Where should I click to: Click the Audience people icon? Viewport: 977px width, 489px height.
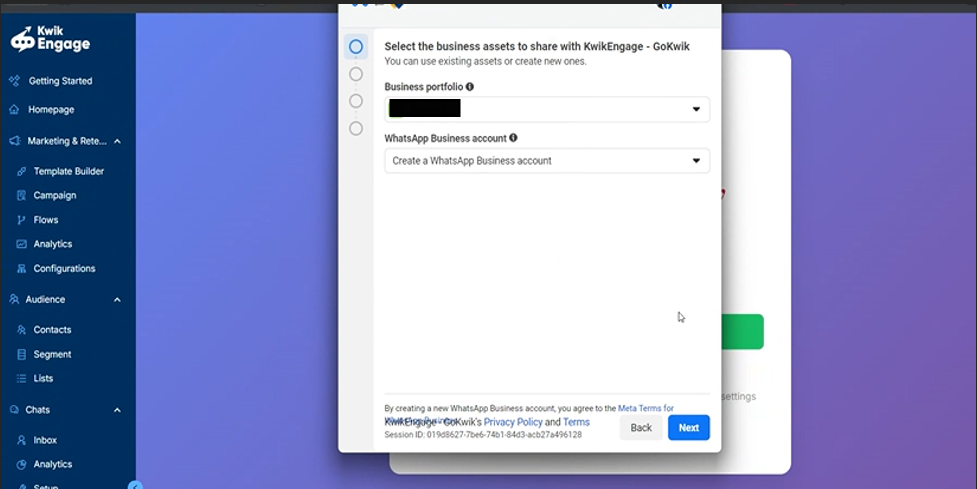[14, 300]
